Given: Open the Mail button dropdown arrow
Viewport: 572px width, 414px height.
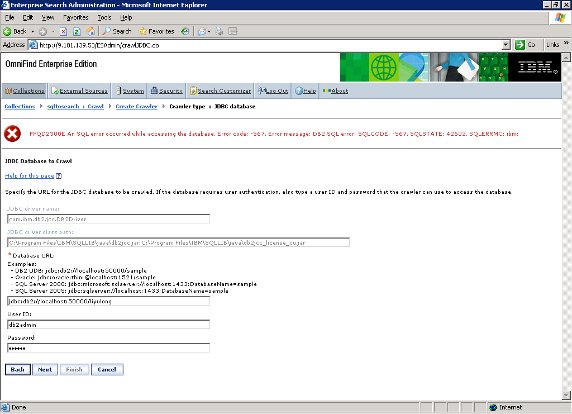Looking at the screenshot, I should tap(209, 32).
